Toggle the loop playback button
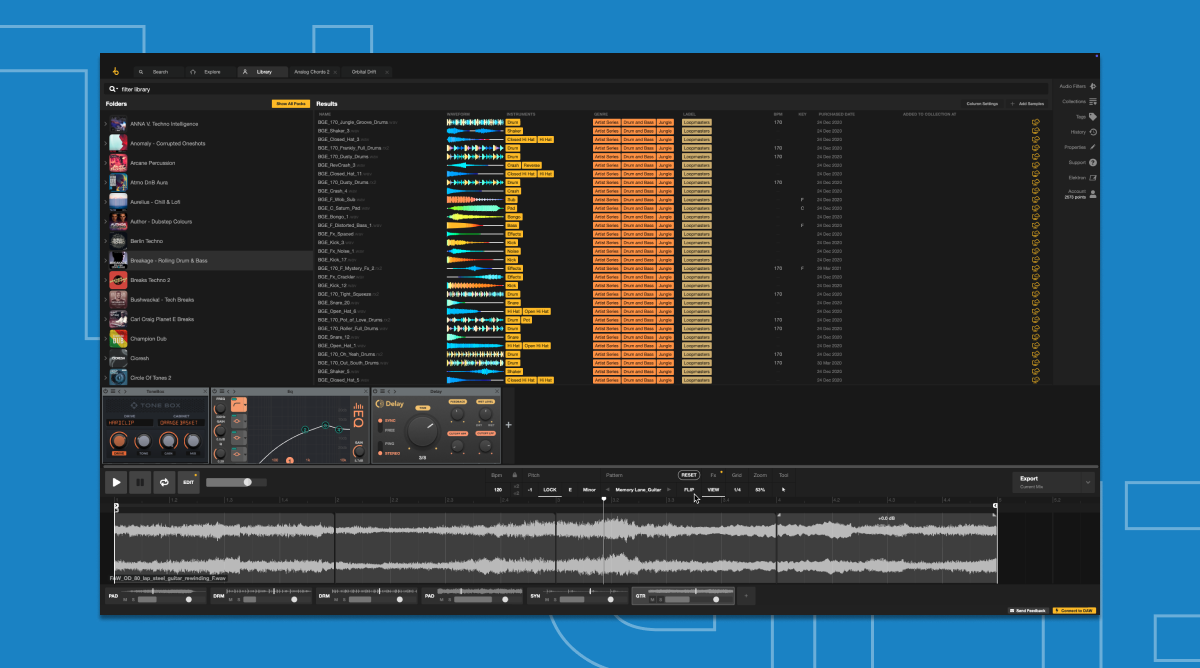 (164, 482)
